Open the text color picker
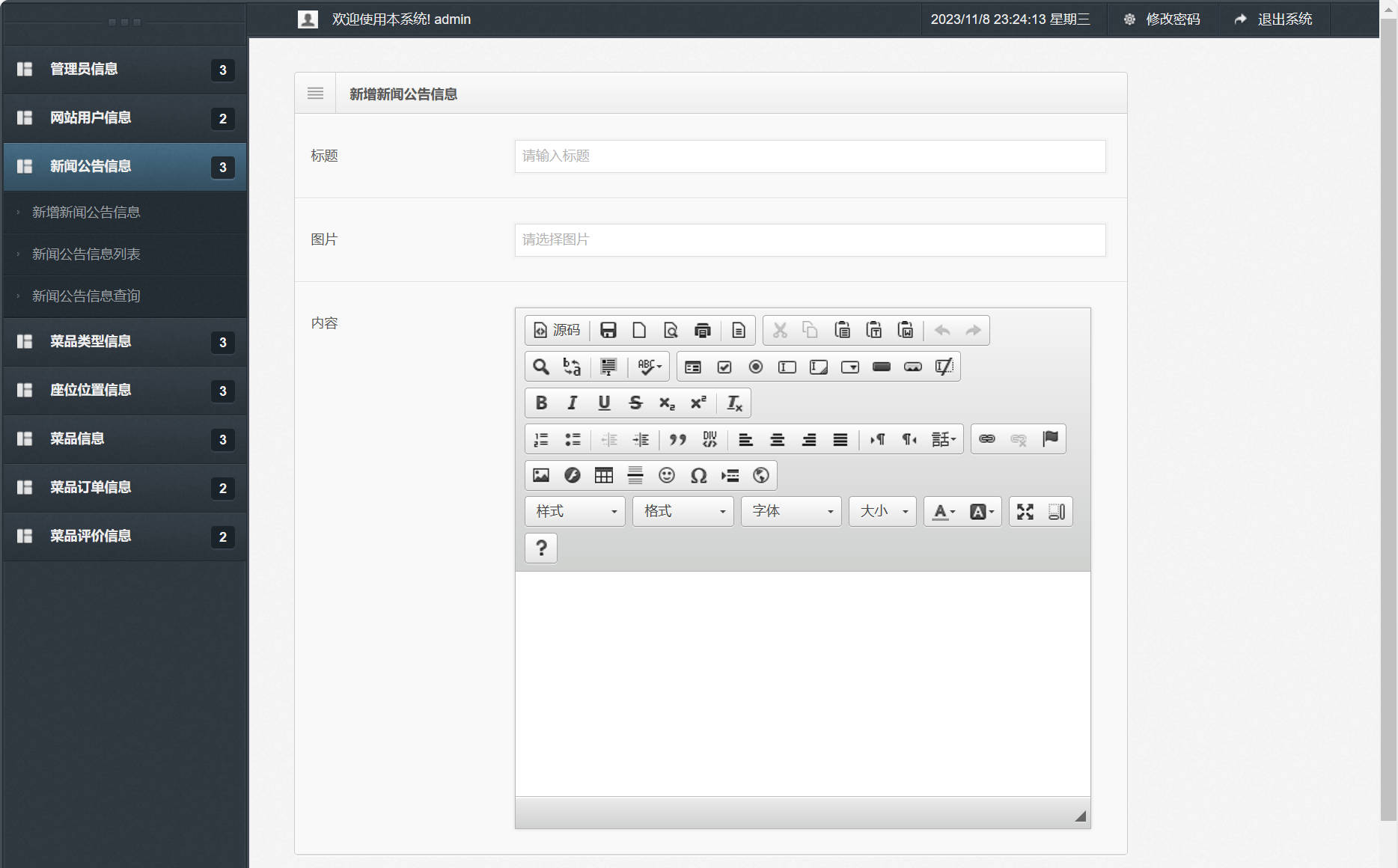Image resolution: width=1398 pixels, height=868 pixels. [x=943, y=512]
